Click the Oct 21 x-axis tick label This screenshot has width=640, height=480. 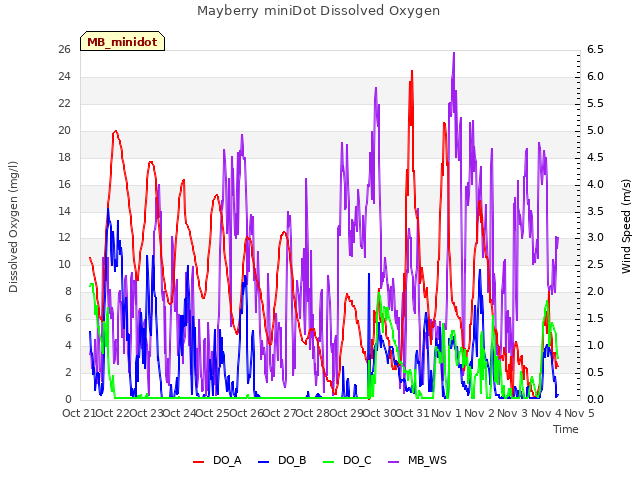pos(79,413)
